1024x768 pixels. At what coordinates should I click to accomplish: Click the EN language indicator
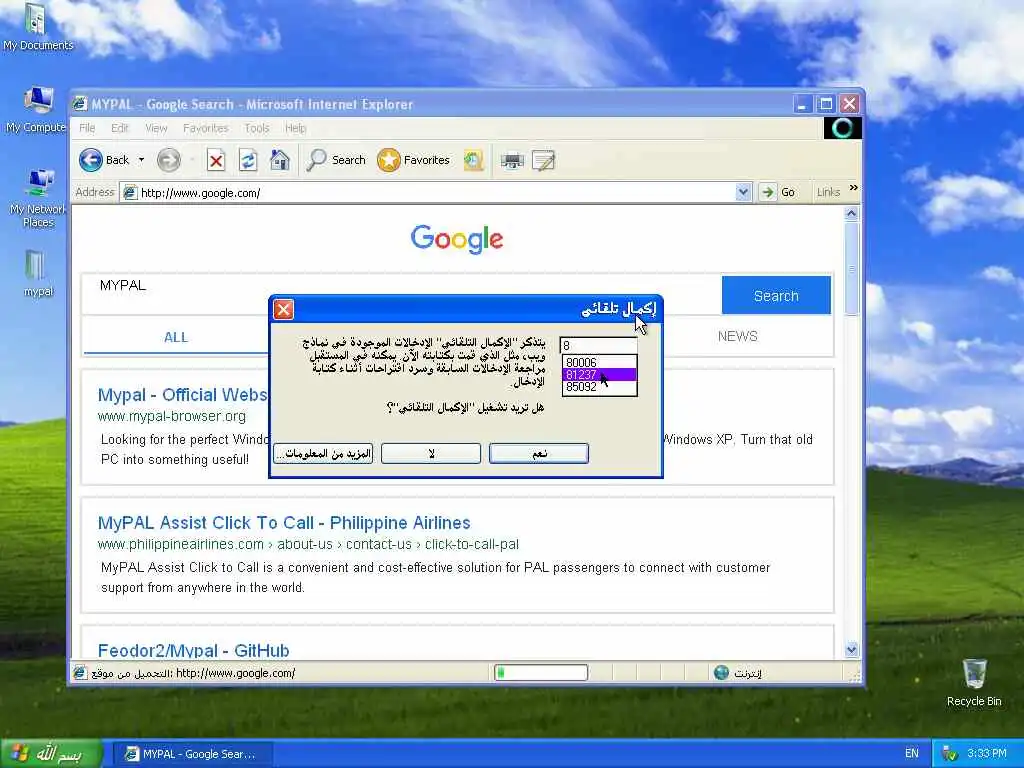[912, 754]
